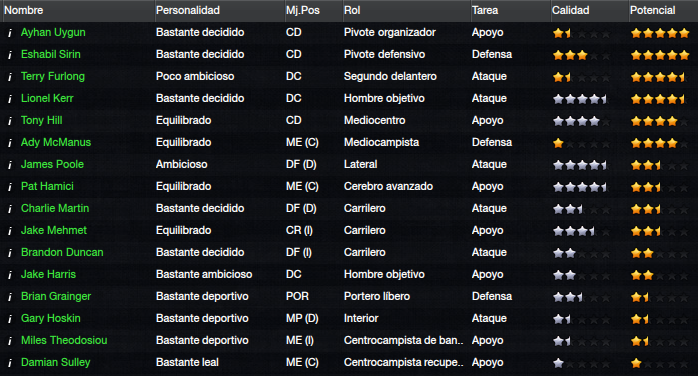Click info icon next to James Poole
Screen dimensions: 698x376
click(x=9, y=165)
